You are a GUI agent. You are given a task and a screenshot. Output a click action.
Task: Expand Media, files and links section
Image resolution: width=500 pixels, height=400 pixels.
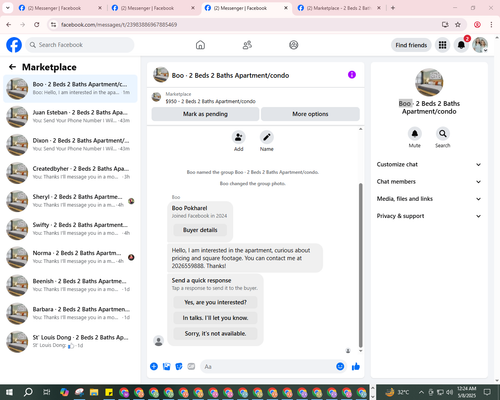tap(429, 199)
